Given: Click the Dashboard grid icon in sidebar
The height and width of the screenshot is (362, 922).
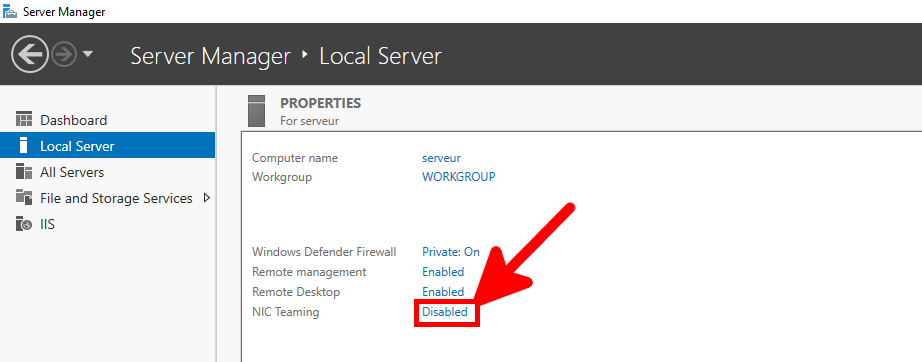Looking at the screenshot, I should pos(24,120).
